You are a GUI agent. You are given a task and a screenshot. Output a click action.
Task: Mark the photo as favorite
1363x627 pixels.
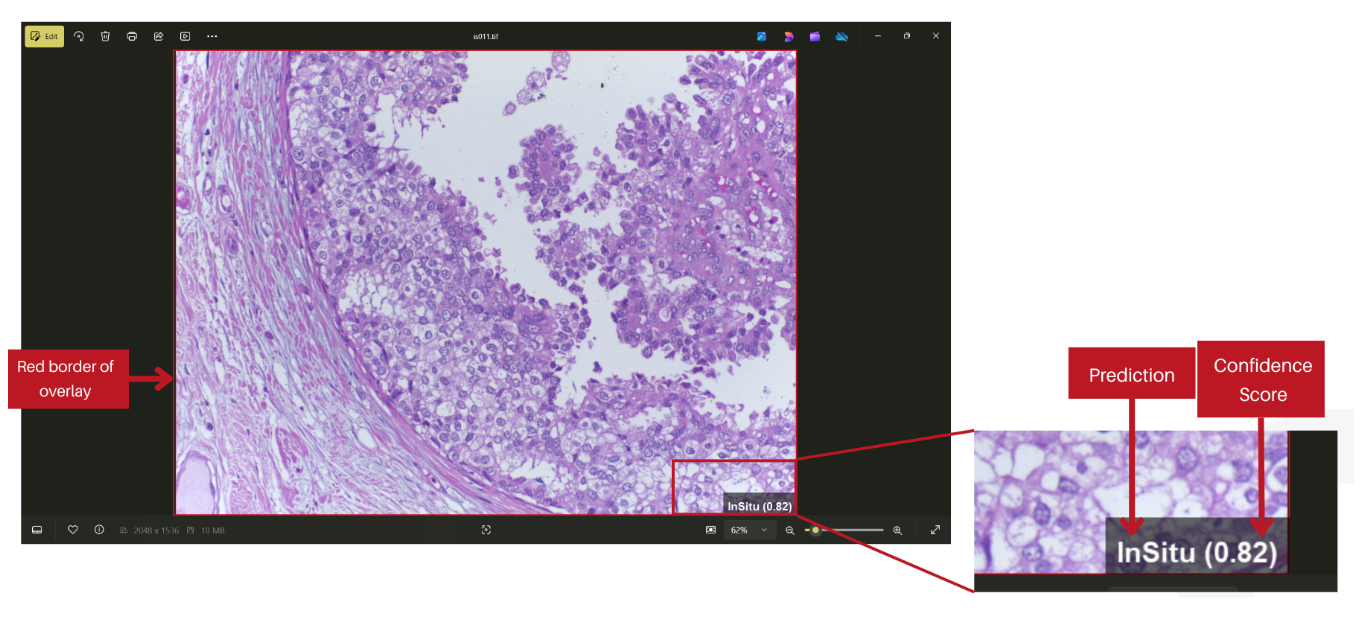72,529
